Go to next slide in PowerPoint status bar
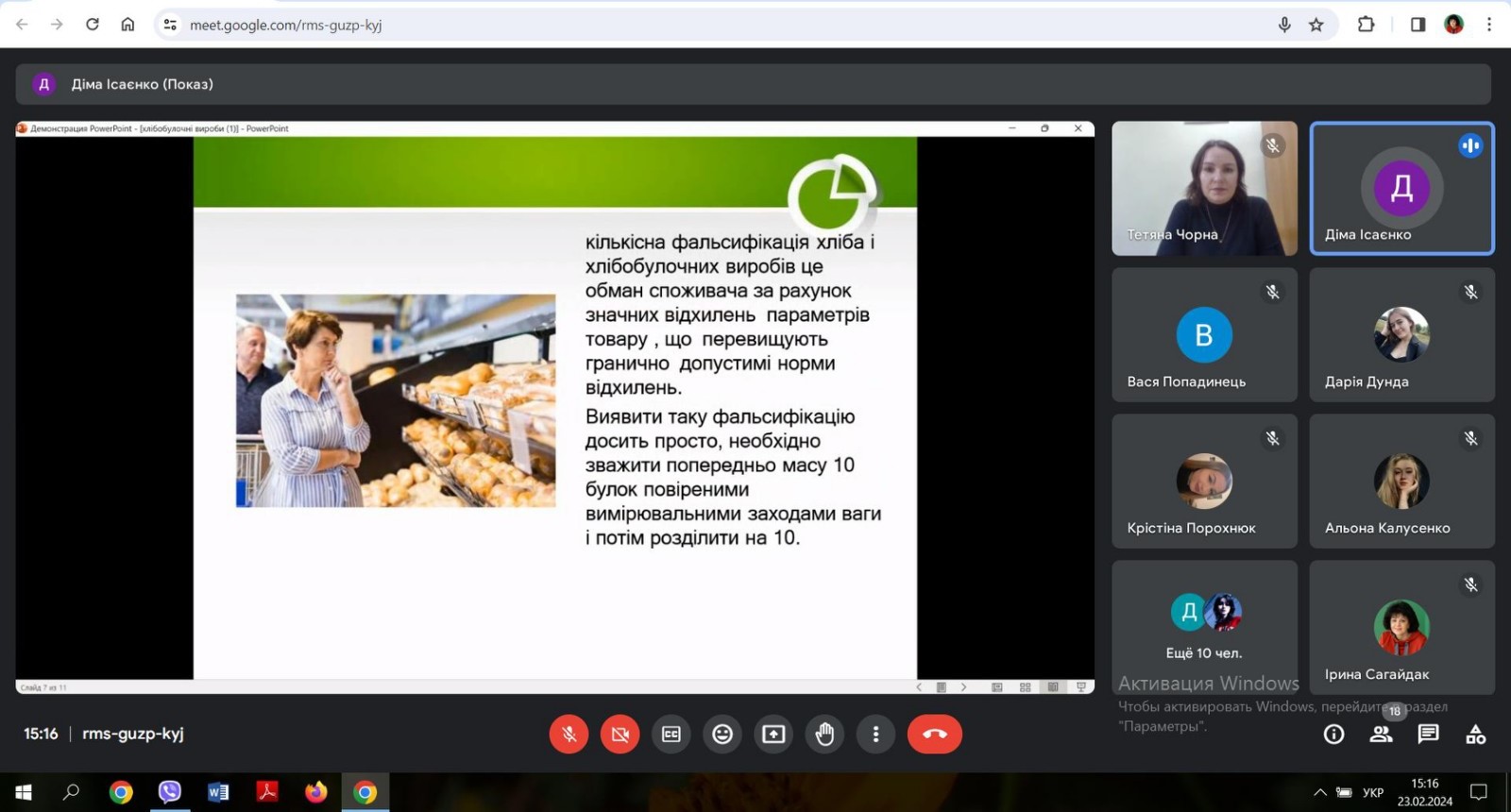1511x812 pixels. [x=963, y=687]
